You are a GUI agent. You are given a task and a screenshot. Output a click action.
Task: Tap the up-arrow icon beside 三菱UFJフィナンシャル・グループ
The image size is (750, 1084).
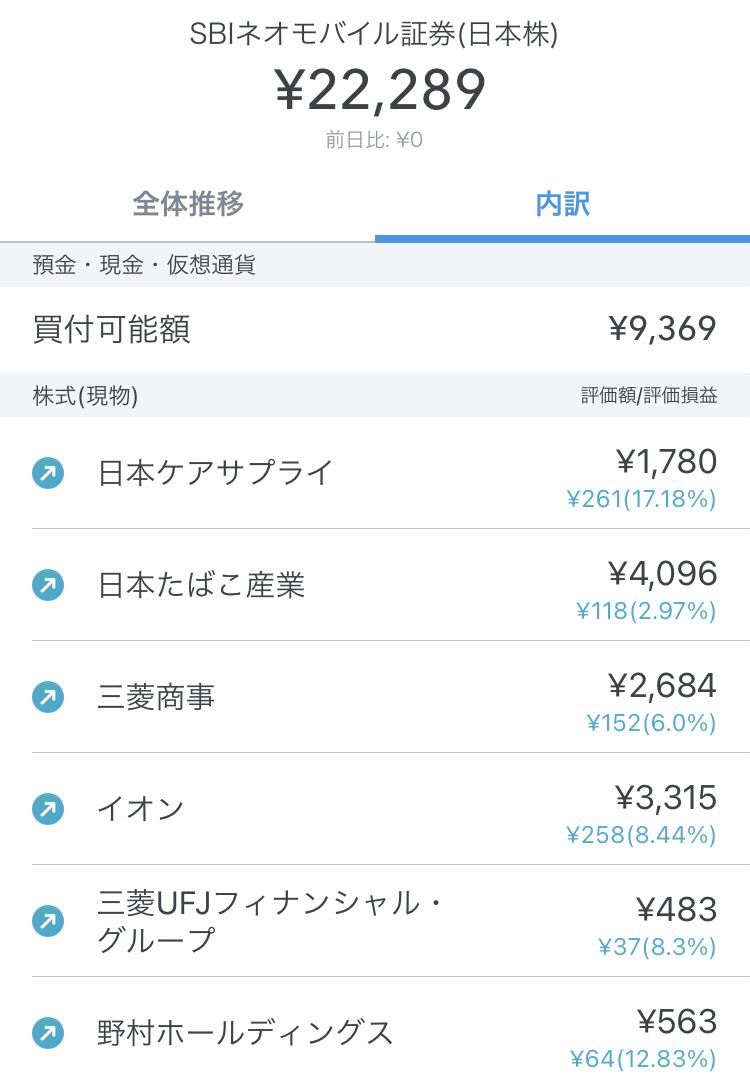click(x=48, y=922)
